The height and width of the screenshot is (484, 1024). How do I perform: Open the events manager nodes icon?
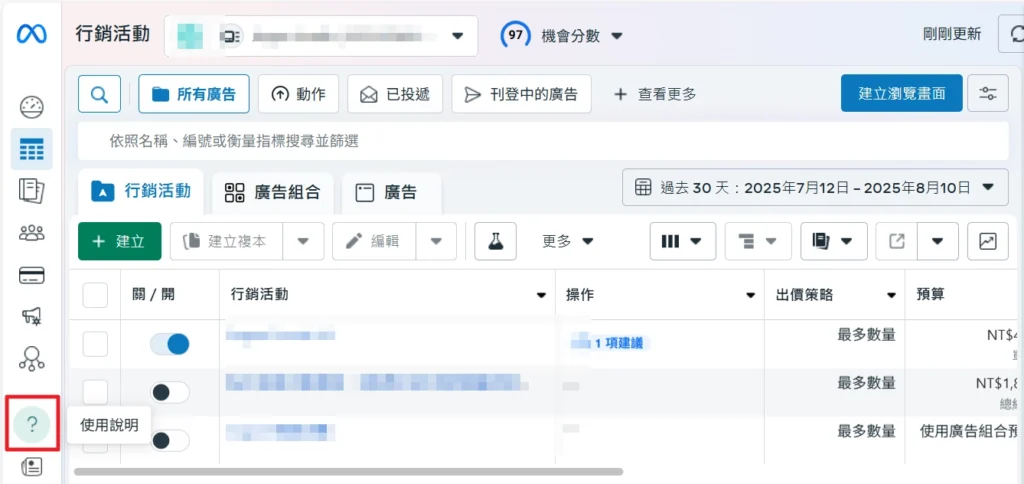pos(31,359)
